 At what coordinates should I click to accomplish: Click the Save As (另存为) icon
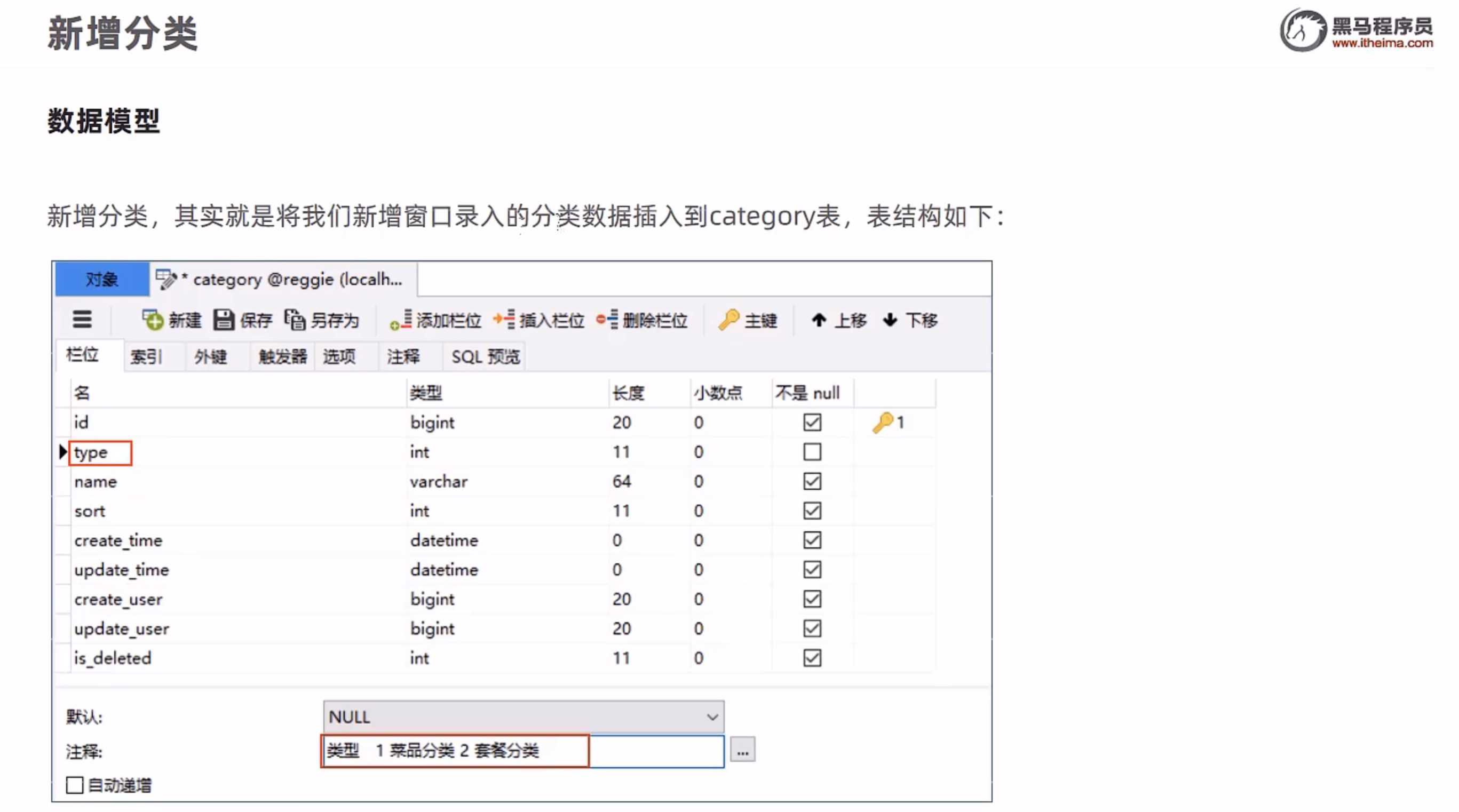tap(295, 320)
